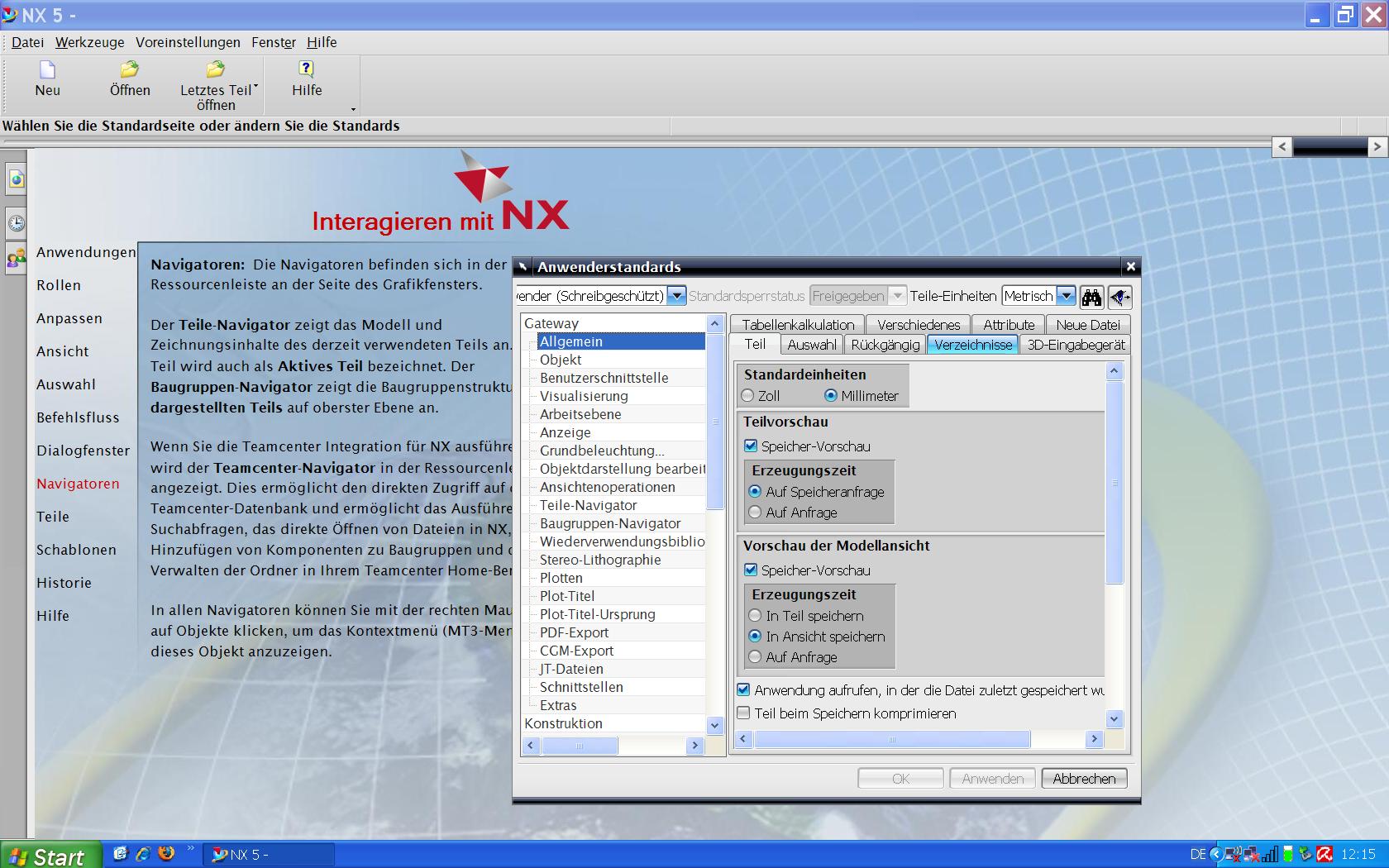
Task: Click the right arrow of the top-right scroller
Action: (x=1377, y=146)
